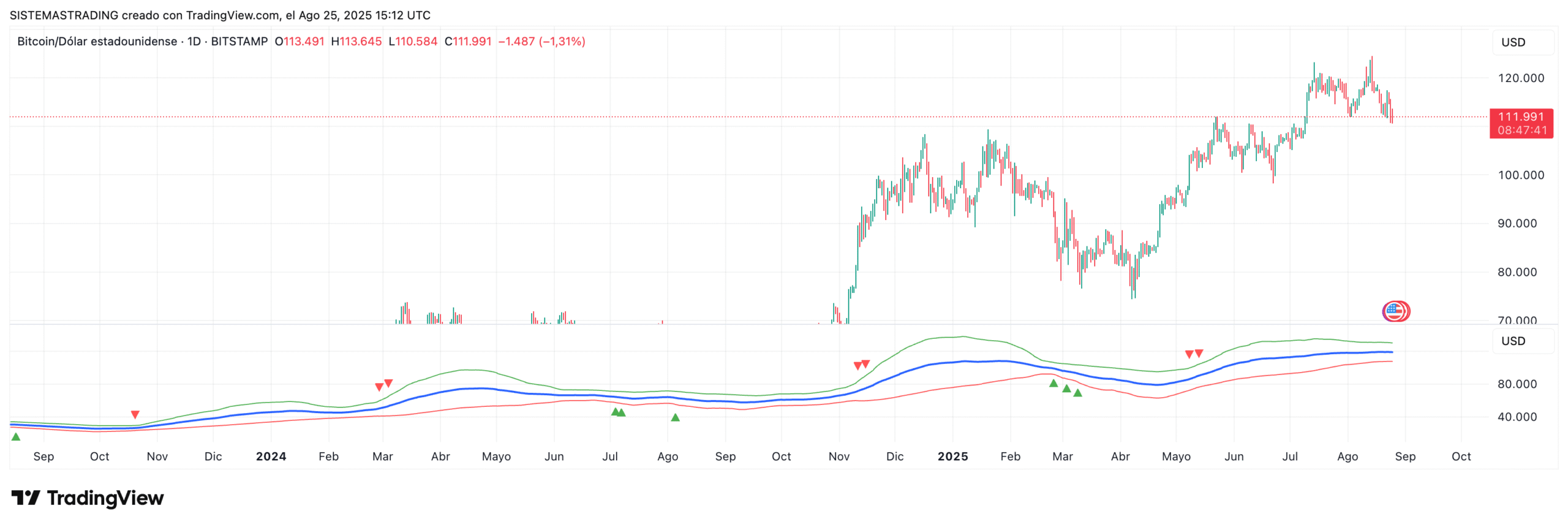Select the red current price label 111.991
The height and width of the screenshot is (527, 1568).
pyautogui.click(x=1521, y=123)
